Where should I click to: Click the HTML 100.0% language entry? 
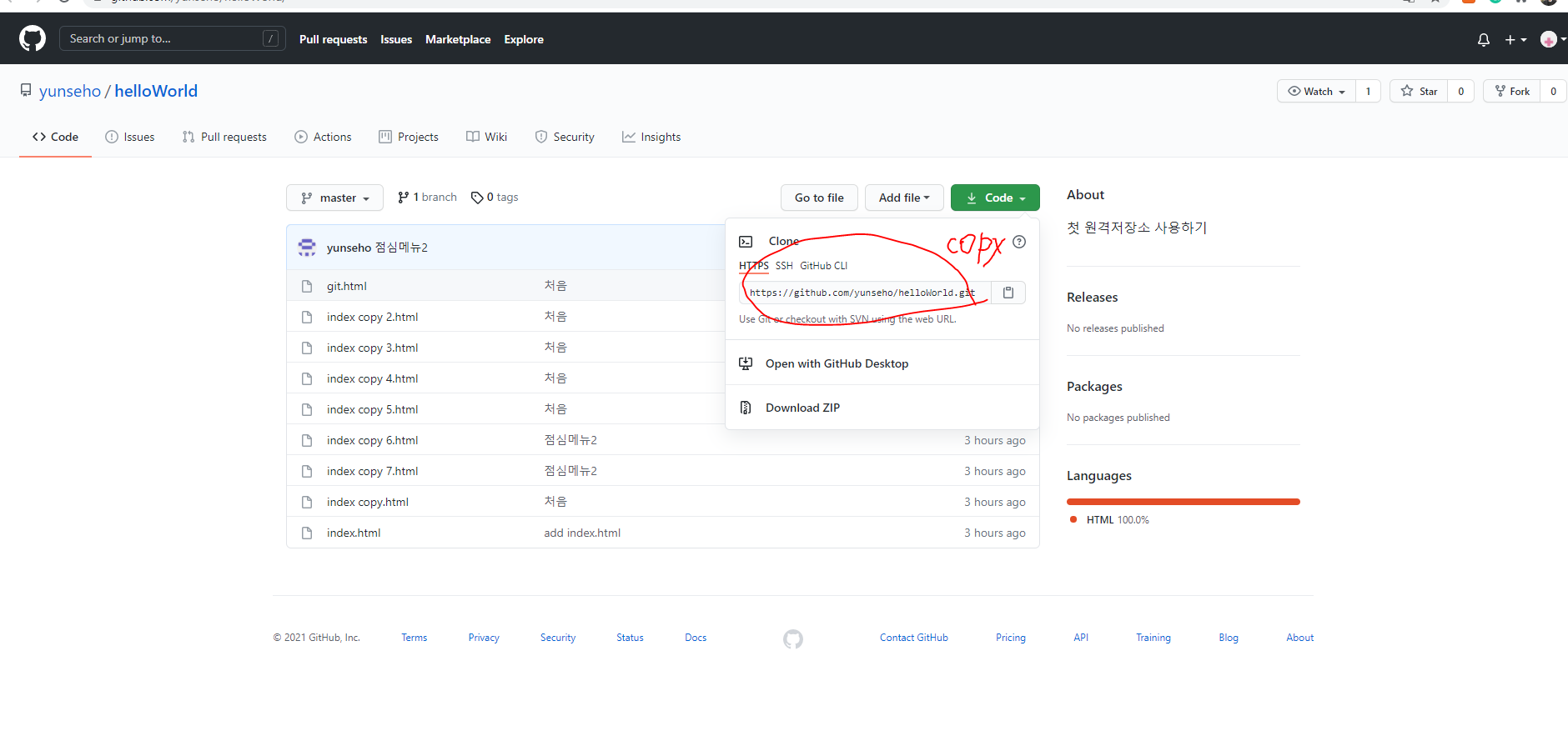(1110, 520)
